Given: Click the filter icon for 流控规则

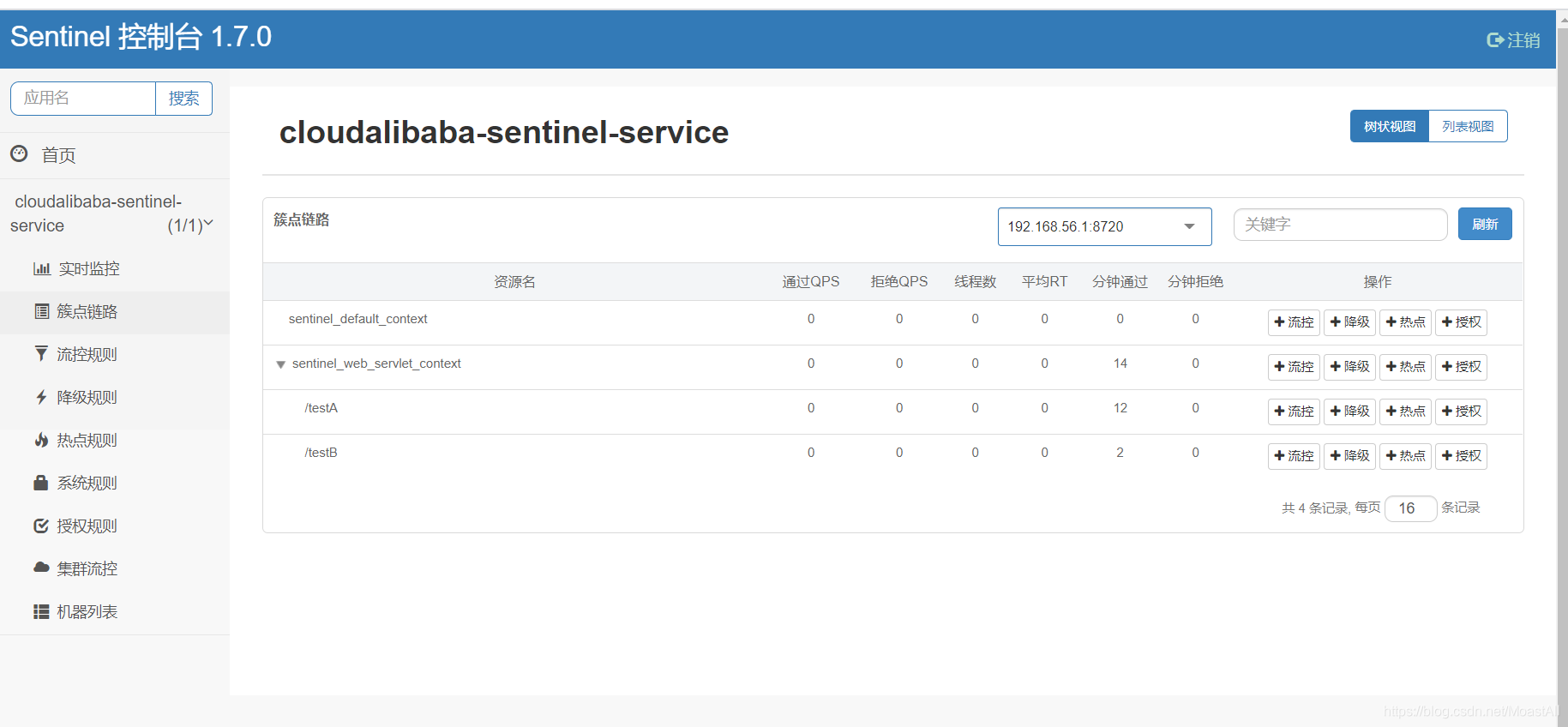Looking at the screenshot, I should pyautogui.click(x=41, y=353).
